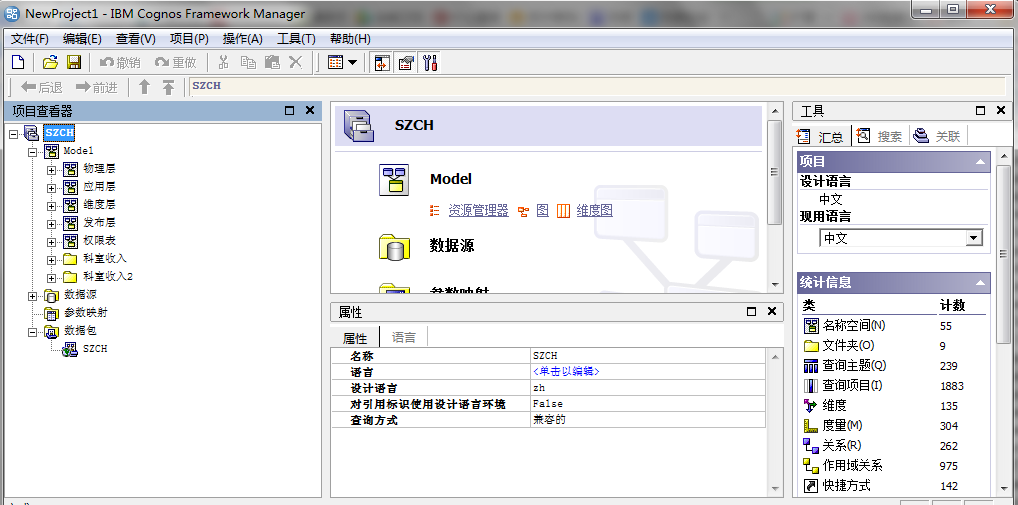This screenshot has height=505, width=1018.
Task: Open a project with the folder icon
Action: 50,62
